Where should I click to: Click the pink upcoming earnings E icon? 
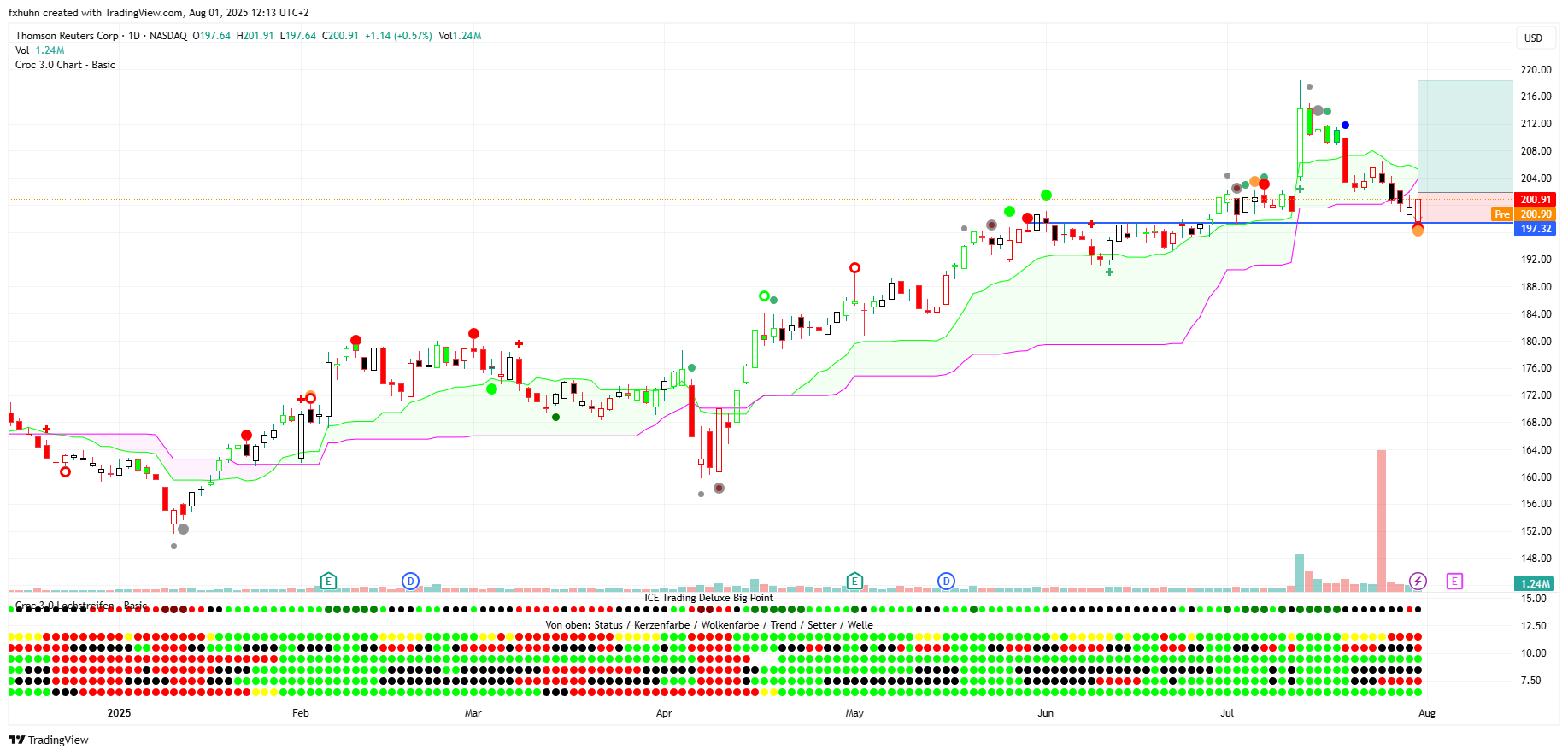pos(1454,582)
